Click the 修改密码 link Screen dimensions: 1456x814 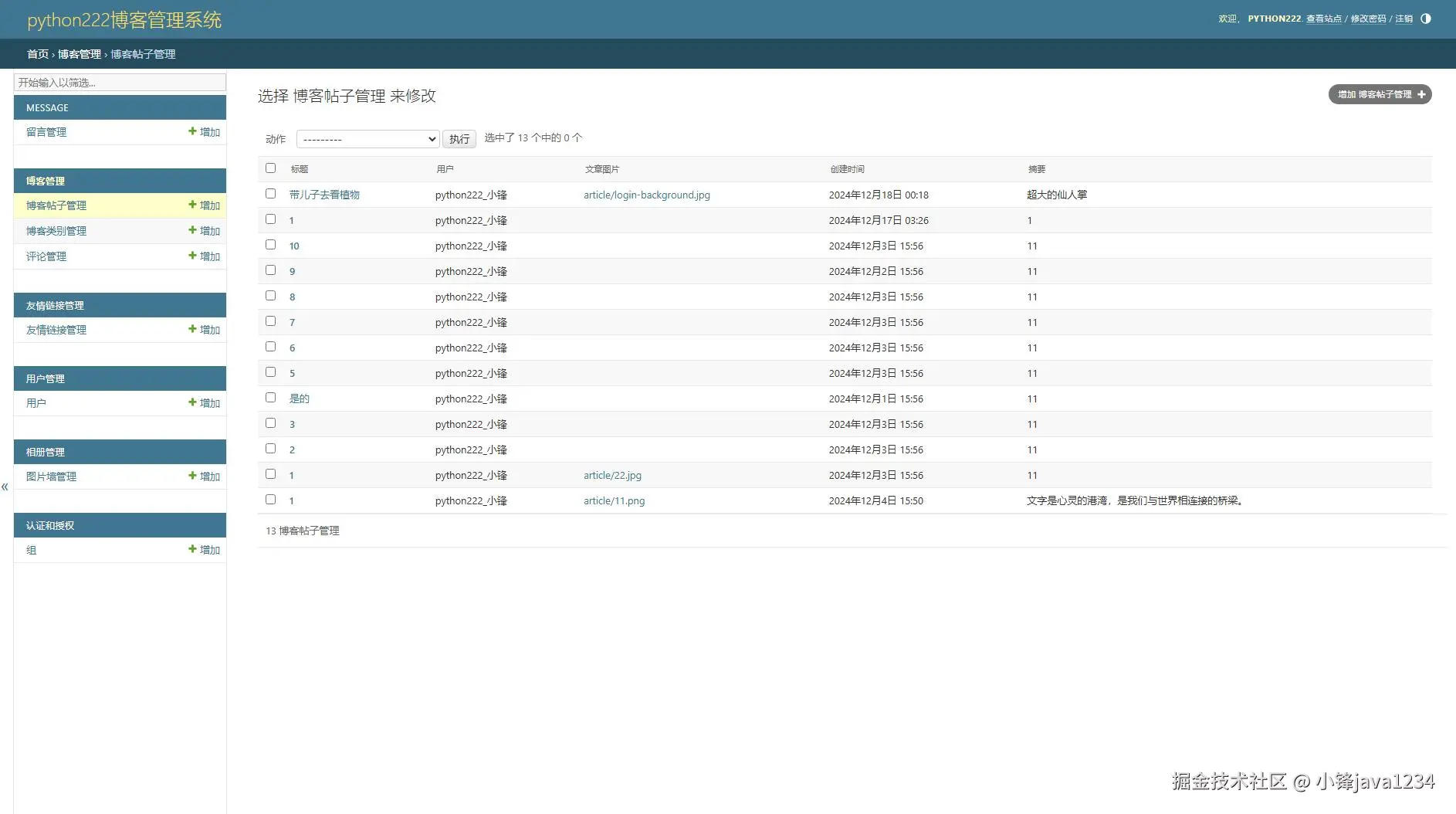(x=1368, y=19)
